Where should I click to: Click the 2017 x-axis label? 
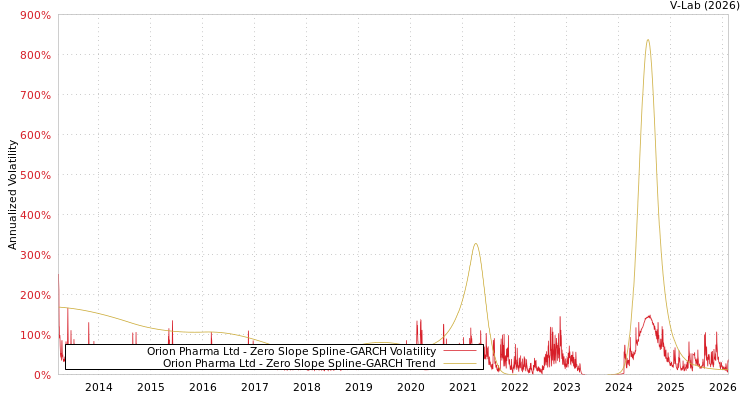[255, 387]
